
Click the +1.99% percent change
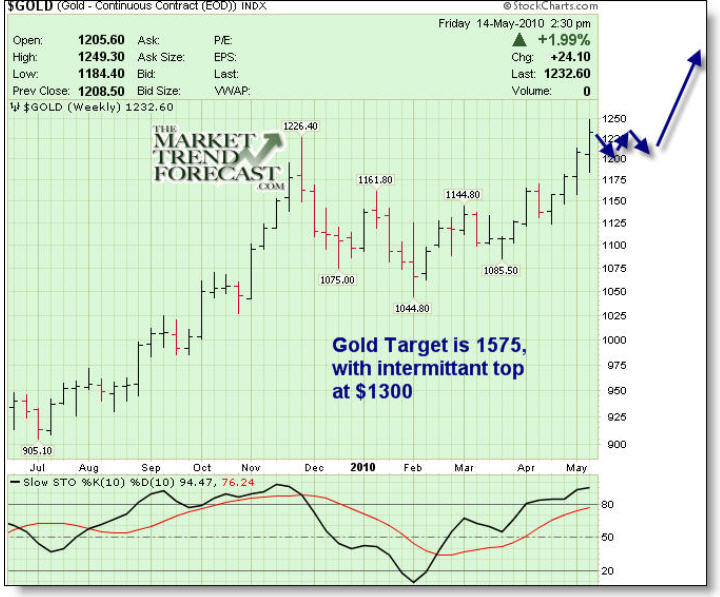coord(564,40)
